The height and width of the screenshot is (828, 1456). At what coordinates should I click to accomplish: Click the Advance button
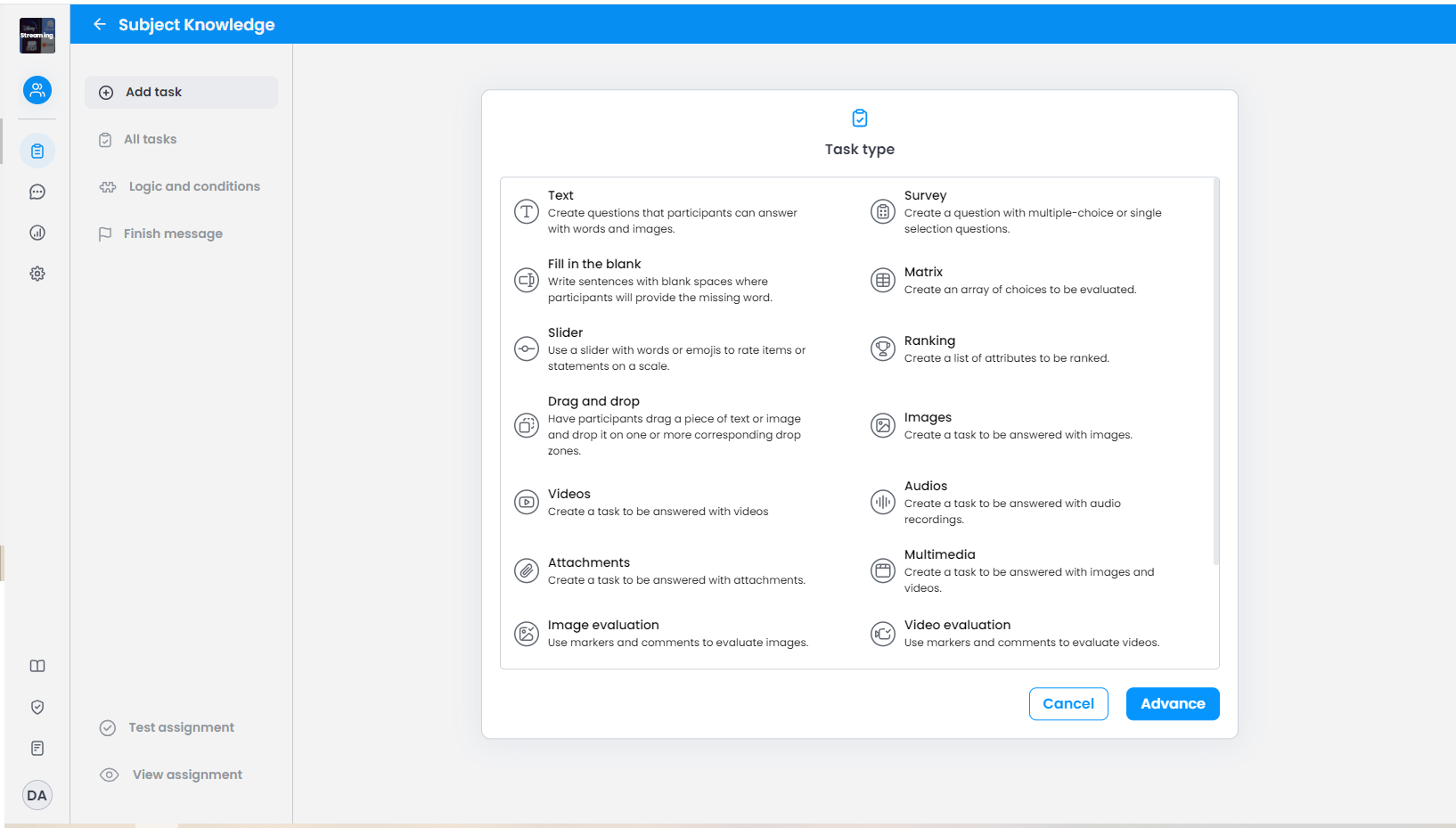click(1173, 703)
